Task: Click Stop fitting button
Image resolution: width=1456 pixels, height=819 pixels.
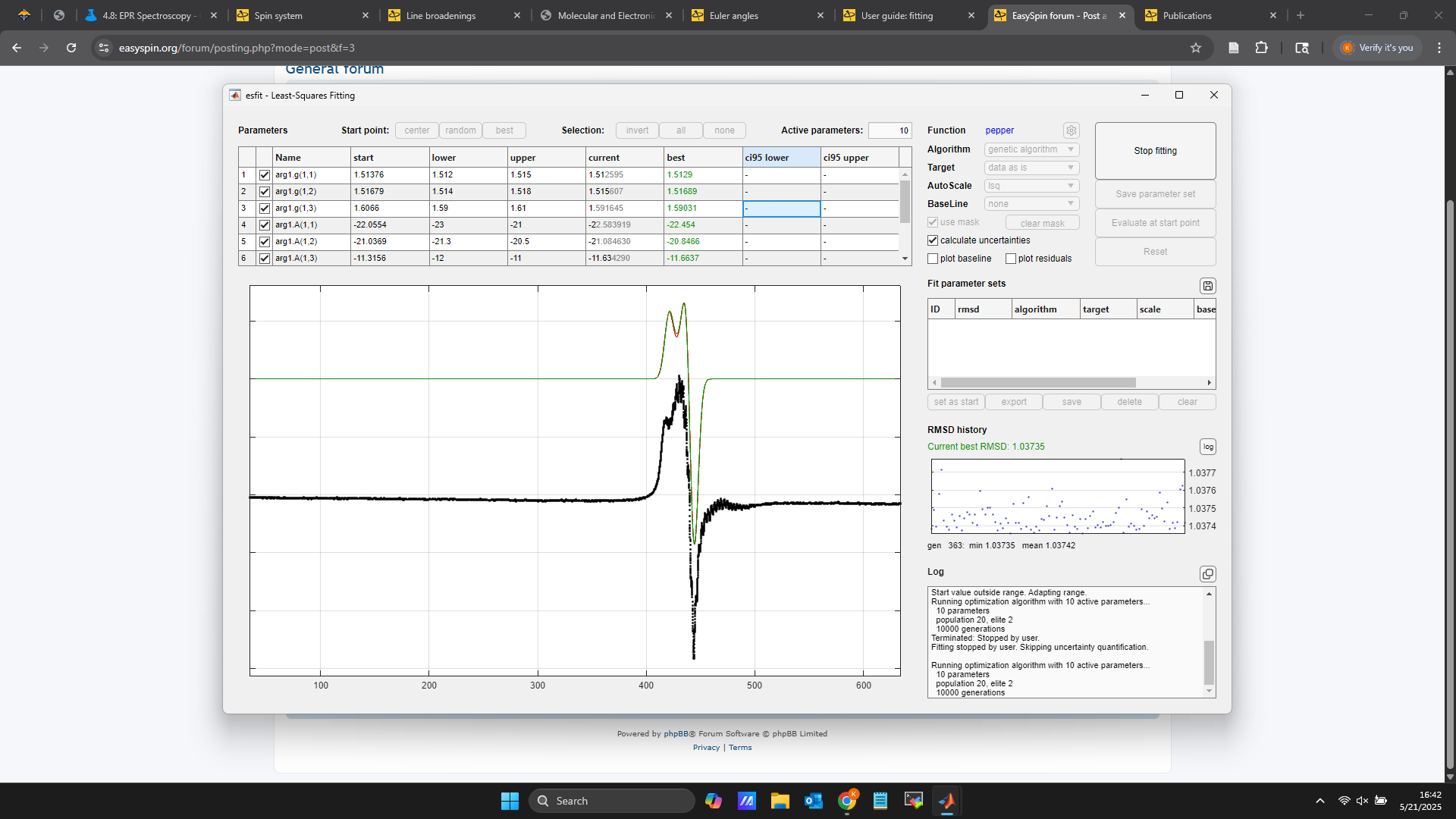Action: pos(1155,151)
